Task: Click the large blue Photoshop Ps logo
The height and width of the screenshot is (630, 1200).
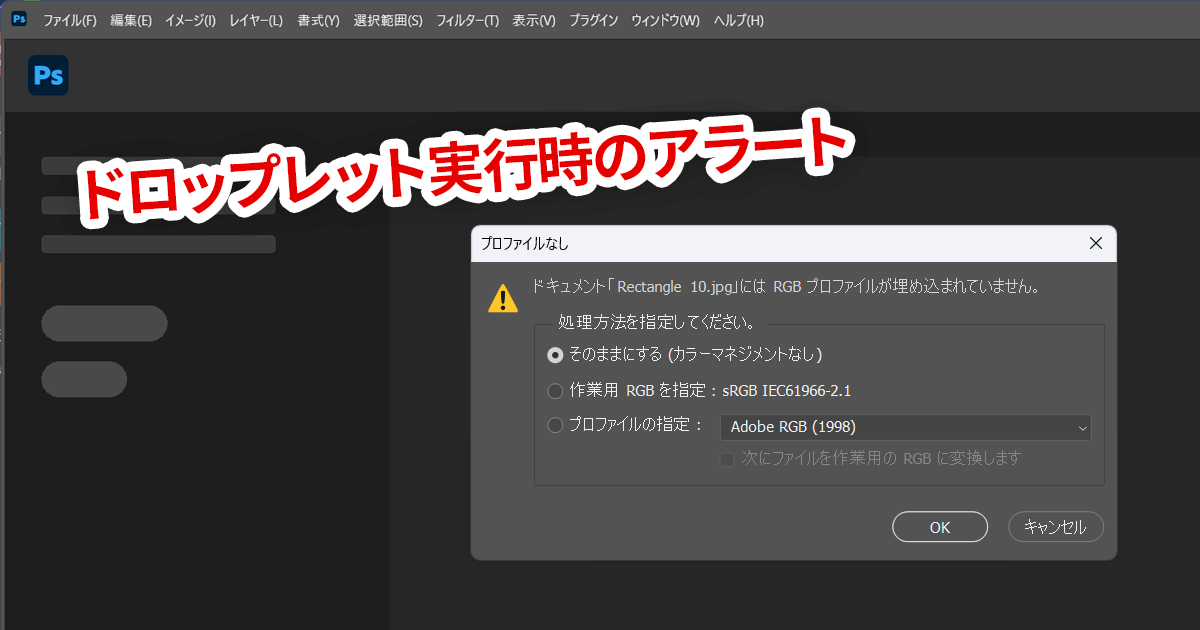Action: pos(50,74)
